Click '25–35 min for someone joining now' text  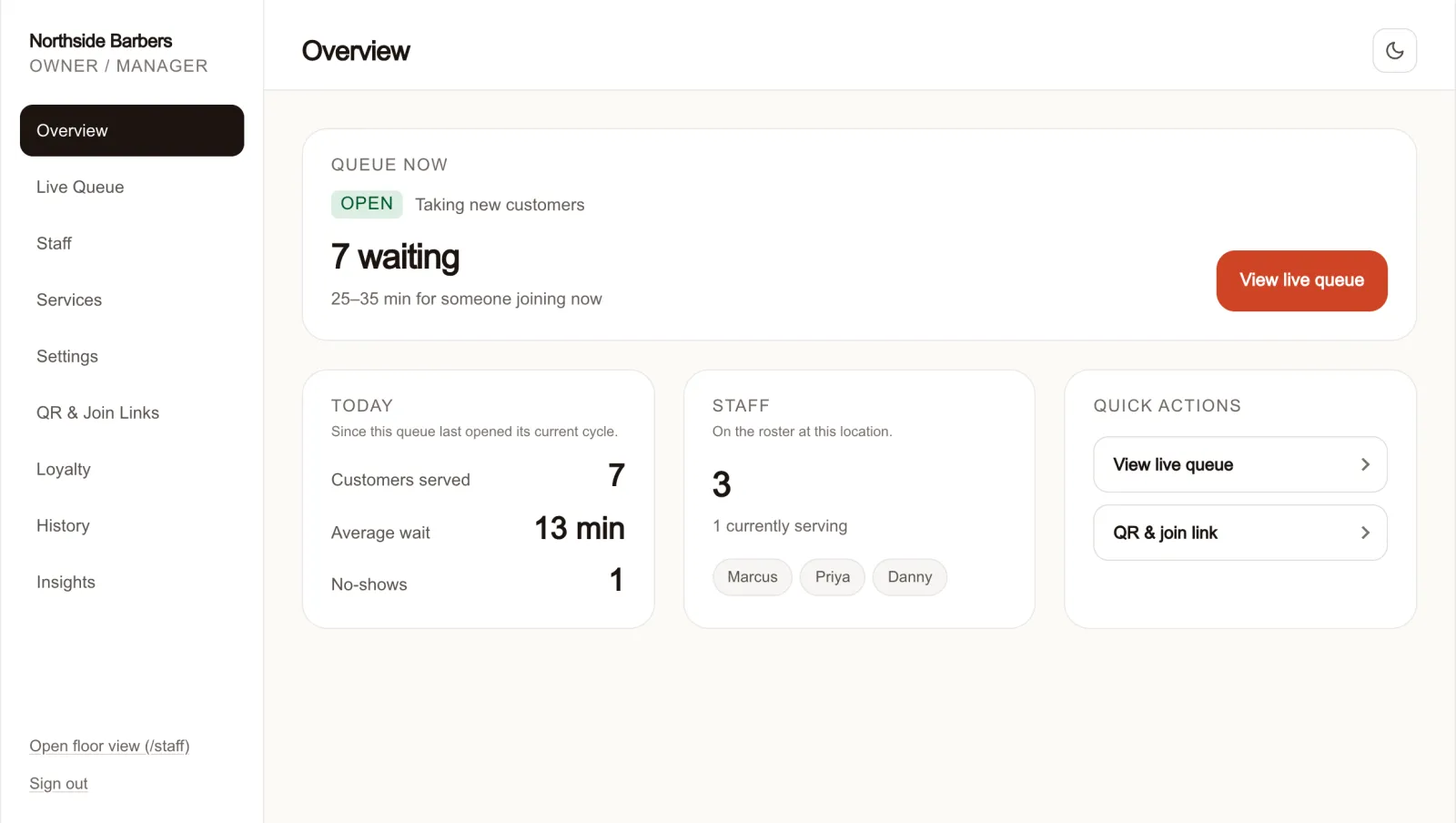coord(467,299)
